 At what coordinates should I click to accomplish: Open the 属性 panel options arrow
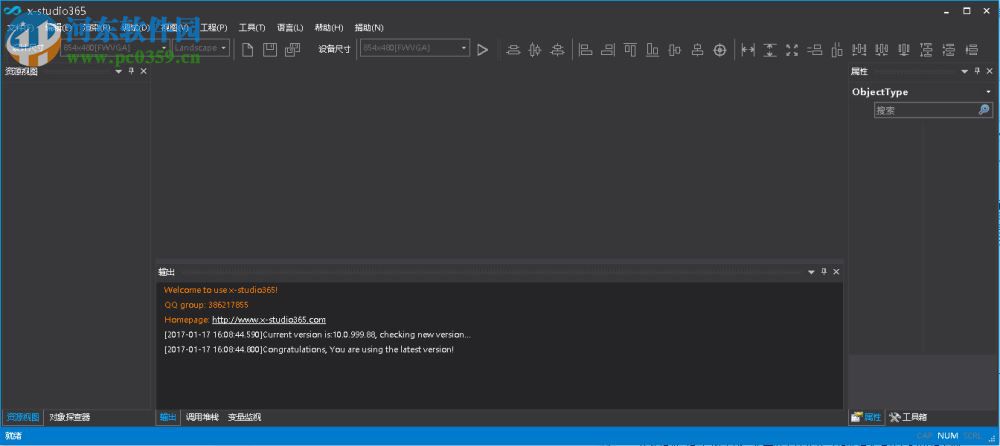click(x=964, y=71)
